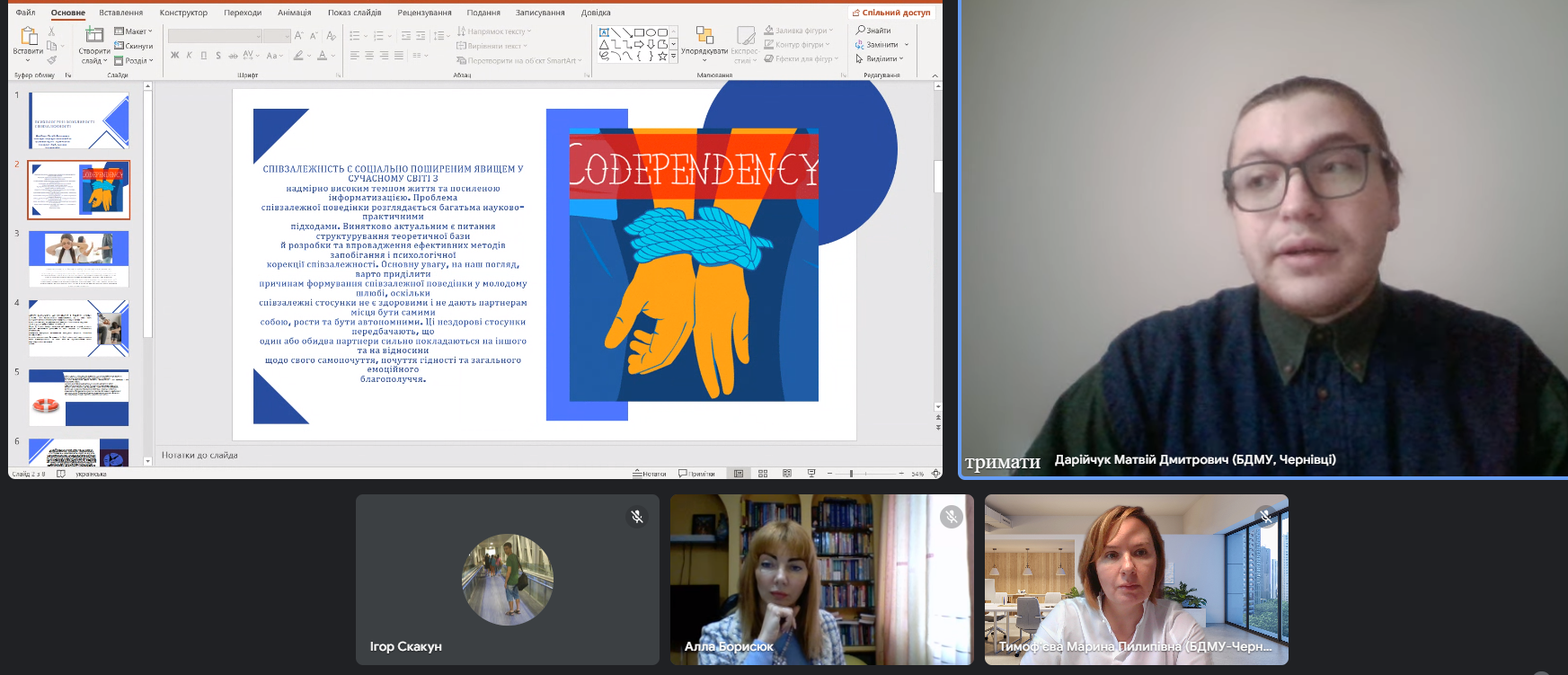Select the Right Arrow shape in gallery
Viewport: 1568px width, 675px height.
(x=639, y=44)
